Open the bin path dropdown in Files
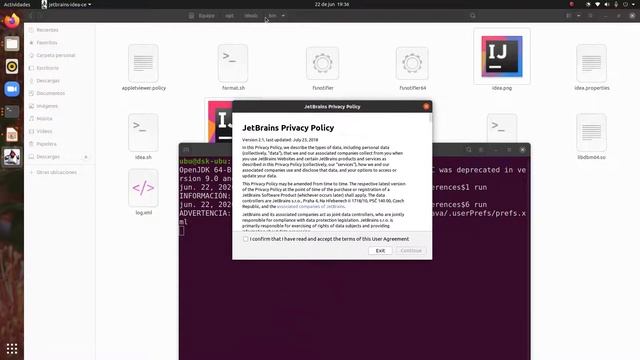 pyautogui.click(x=283, y=16)
